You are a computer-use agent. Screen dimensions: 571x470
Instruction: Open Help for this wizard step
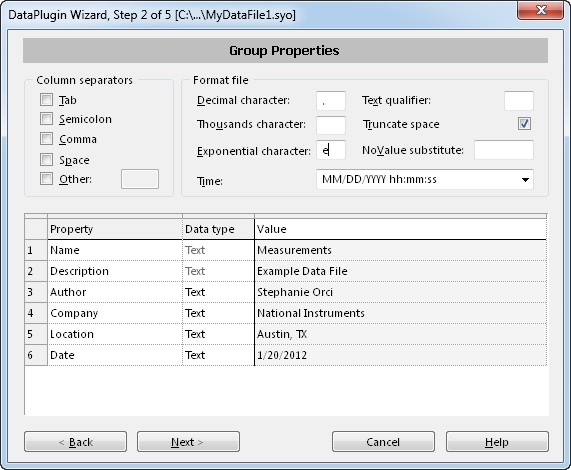(x=497, y=442)
